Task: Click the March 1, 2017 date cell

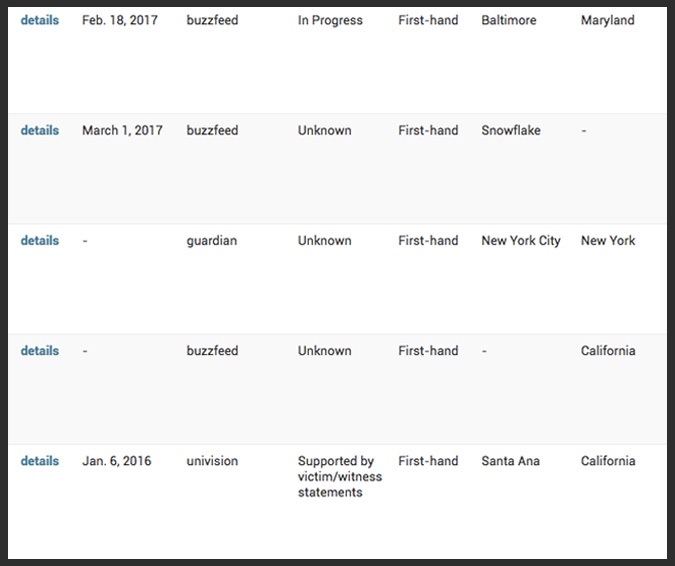Action: [x=122, y=130]
